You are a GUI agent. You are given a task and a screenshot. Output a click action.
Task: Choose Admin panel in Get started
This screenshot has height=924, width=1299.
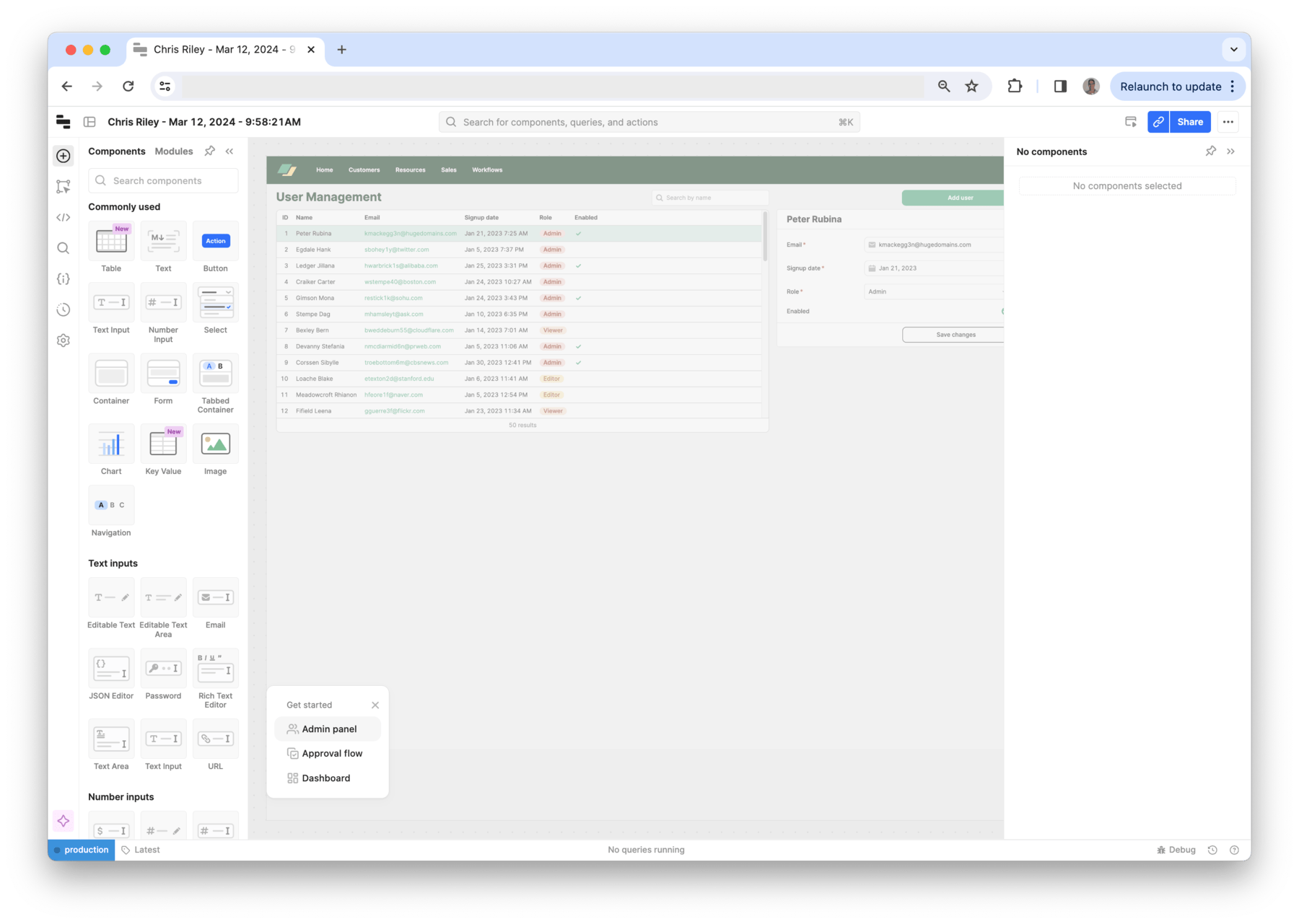click(328, 729)
